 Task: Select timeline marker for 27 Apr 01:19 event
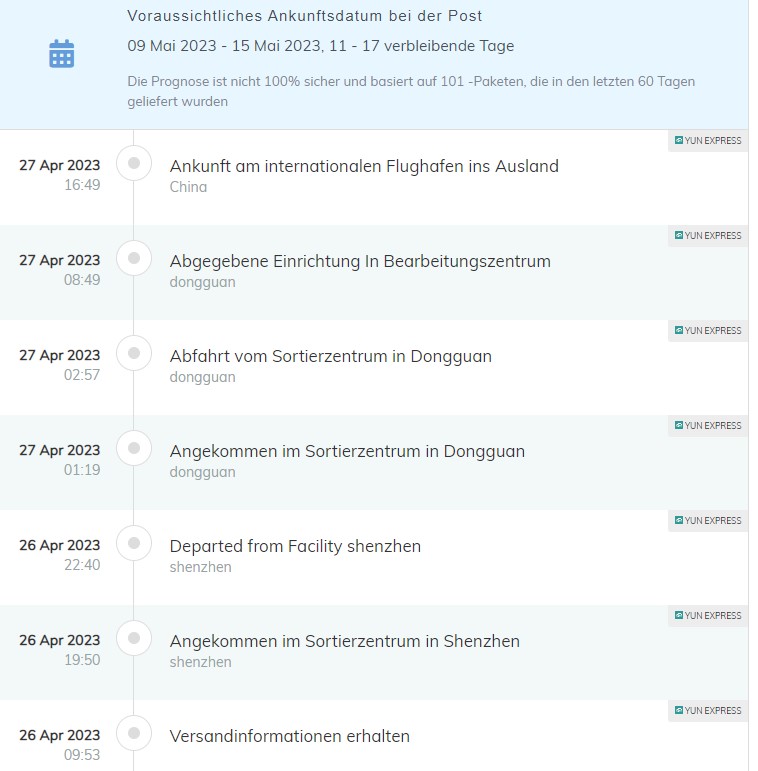(x=134, y=448)
